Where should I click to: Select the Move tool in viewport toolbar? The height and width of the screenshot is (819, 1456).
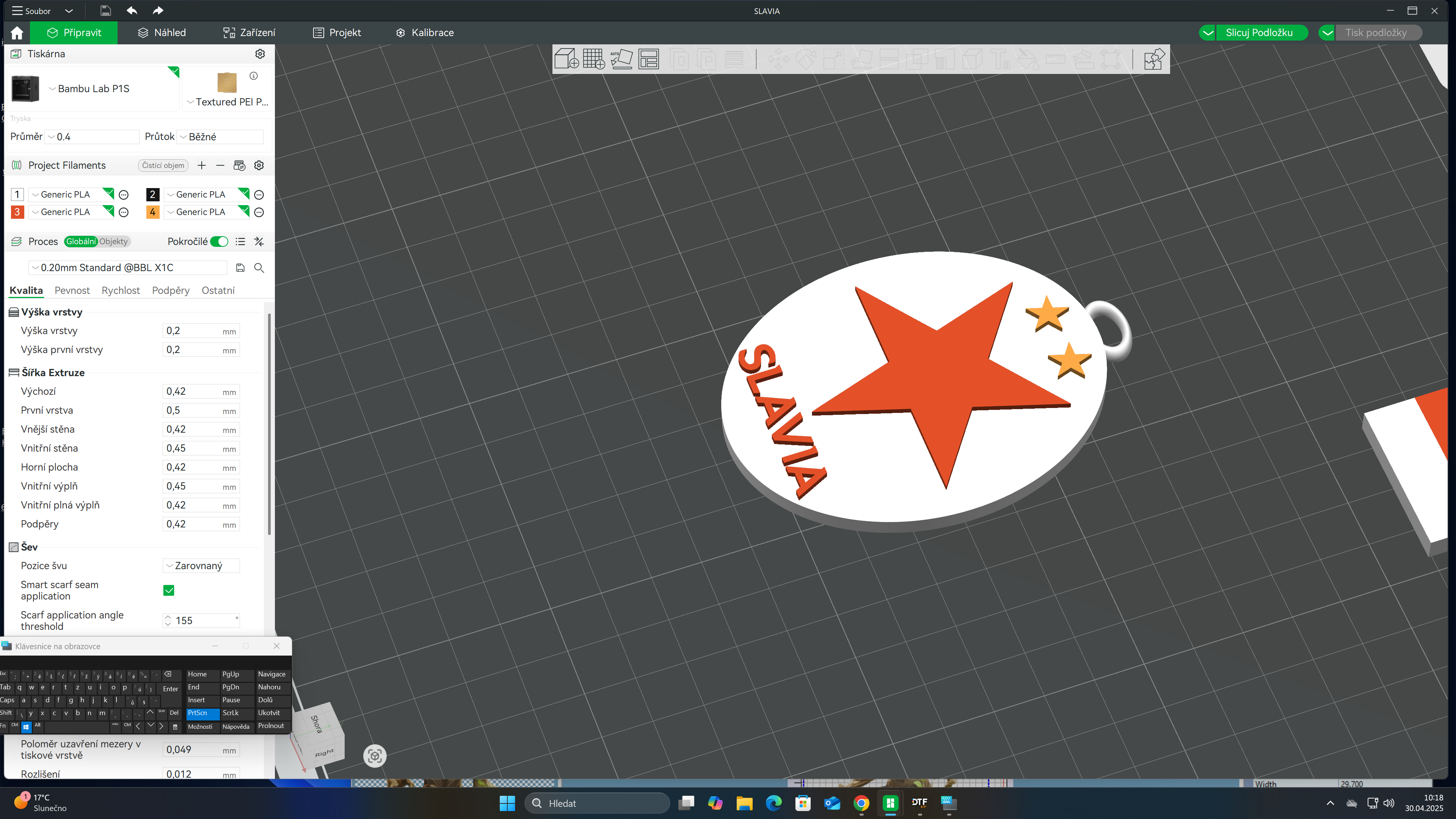[778, 59]
